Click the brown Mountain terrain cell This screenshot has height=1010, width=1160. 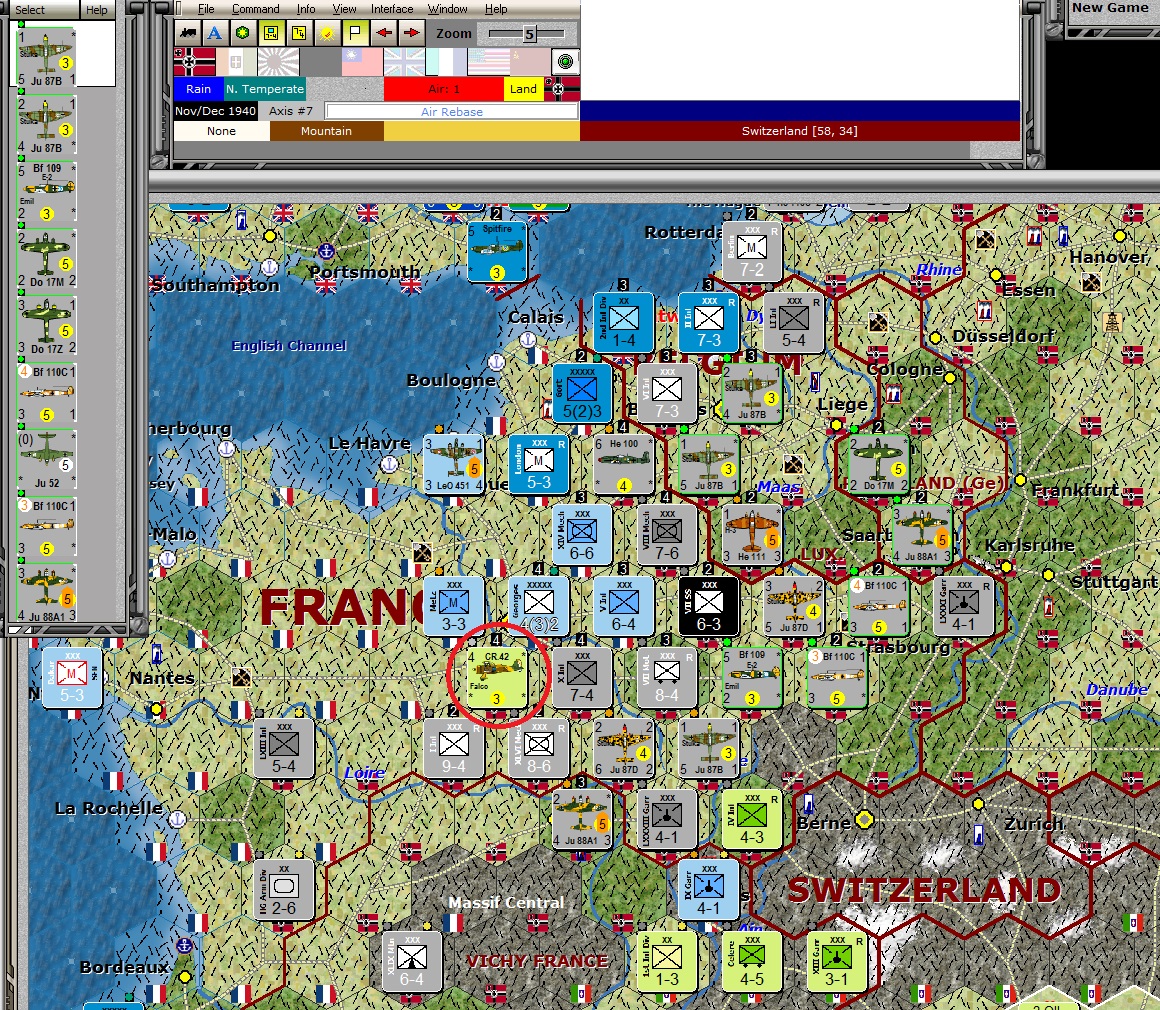pyautogui.click(x=326, y=131)
